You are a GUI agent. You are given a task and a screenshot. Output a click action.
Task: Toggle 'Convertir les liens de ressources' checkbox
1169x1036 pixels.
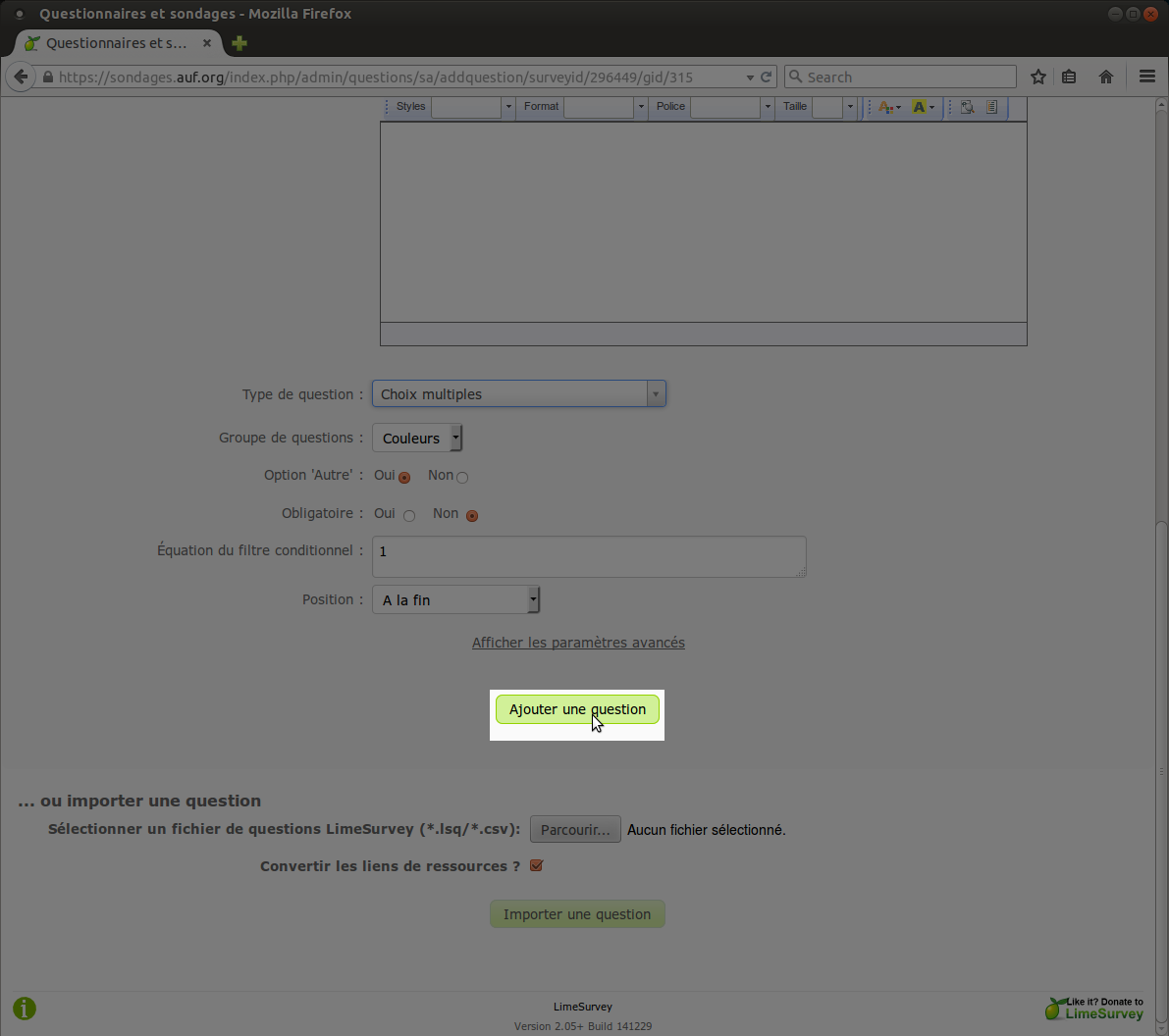coord(536,865)
